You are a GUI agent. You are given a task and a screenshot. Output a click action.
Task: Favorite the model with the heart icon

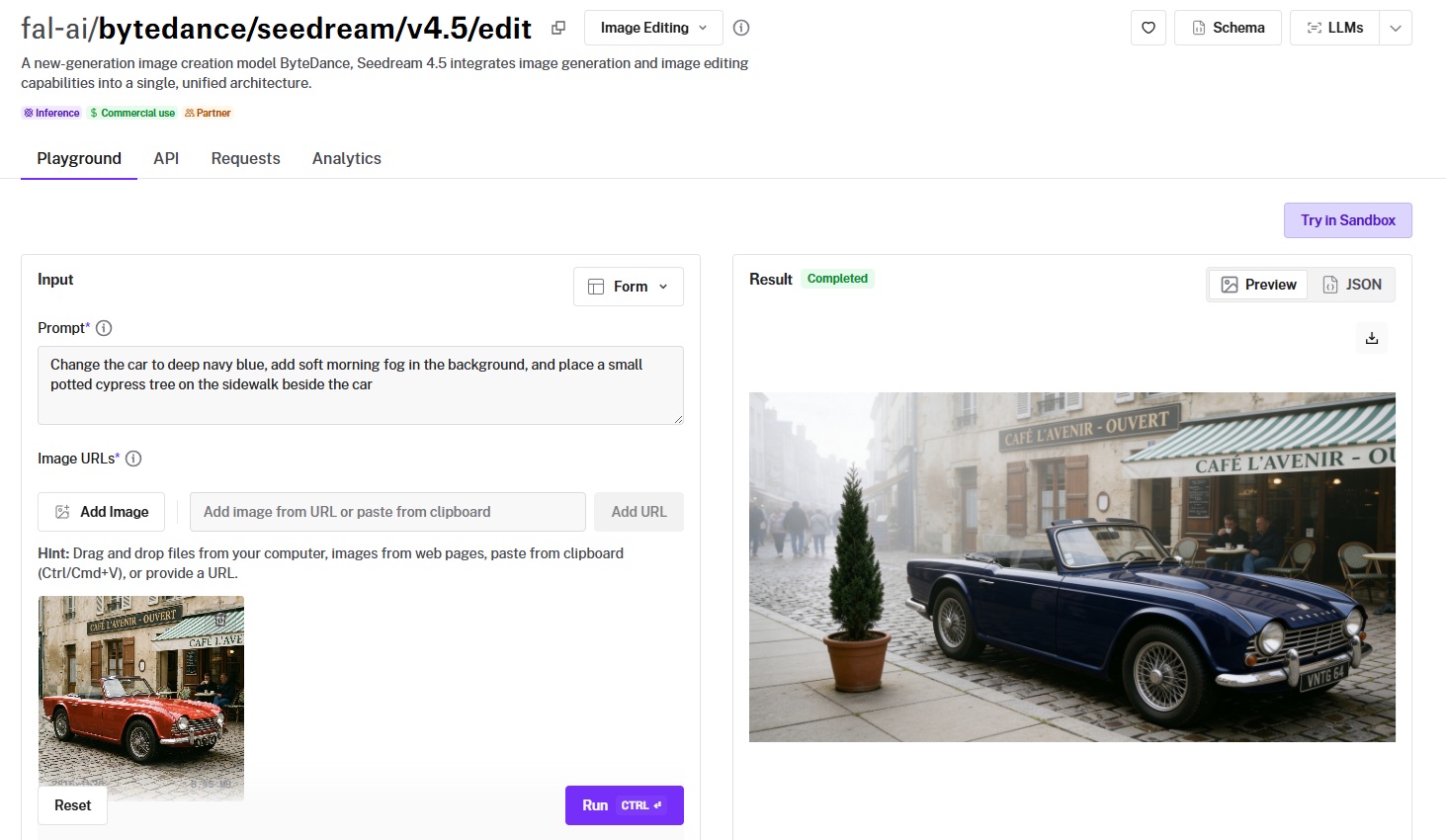(x=1148, y=28)
